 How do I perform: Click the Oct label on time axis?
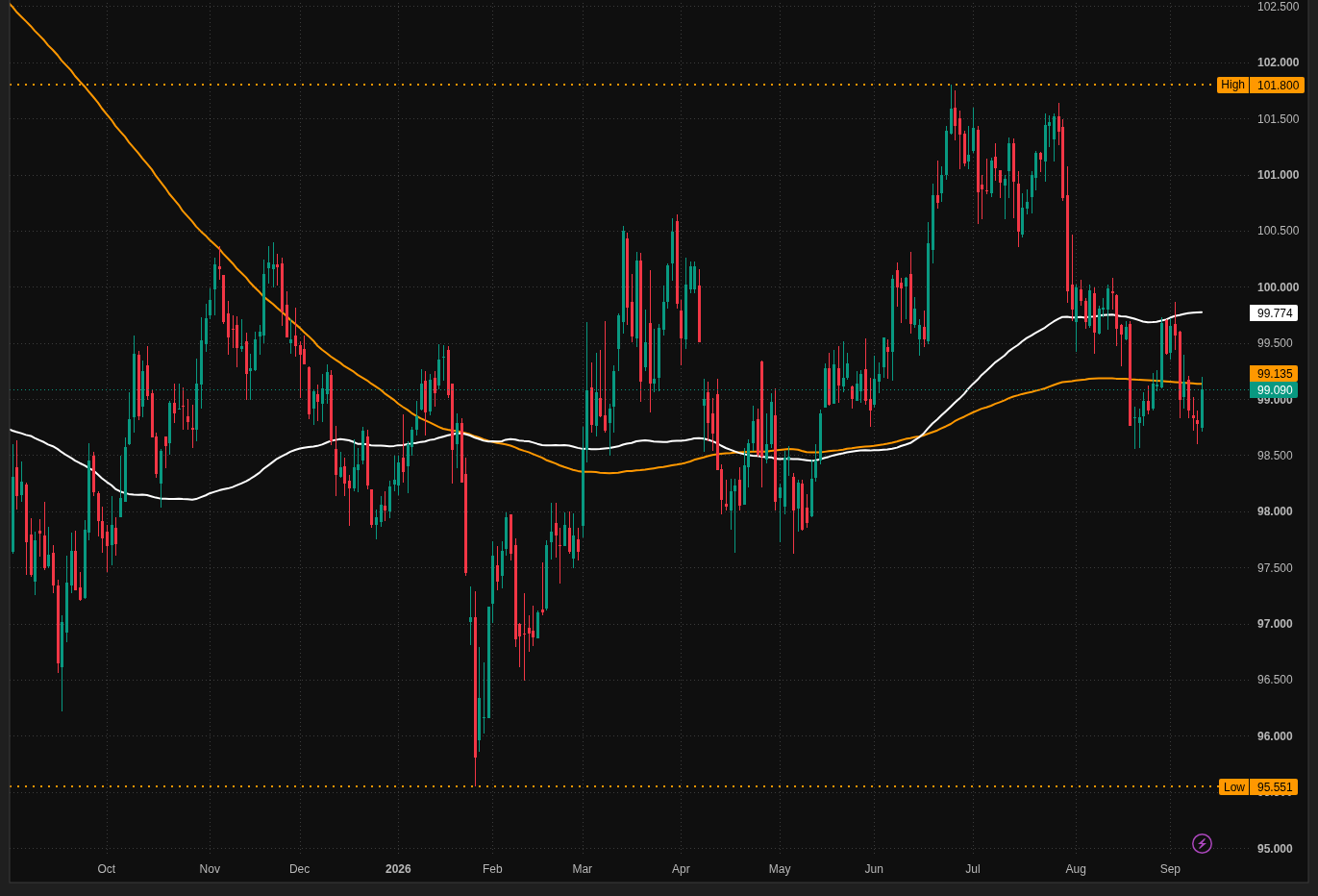coord(107,869)
